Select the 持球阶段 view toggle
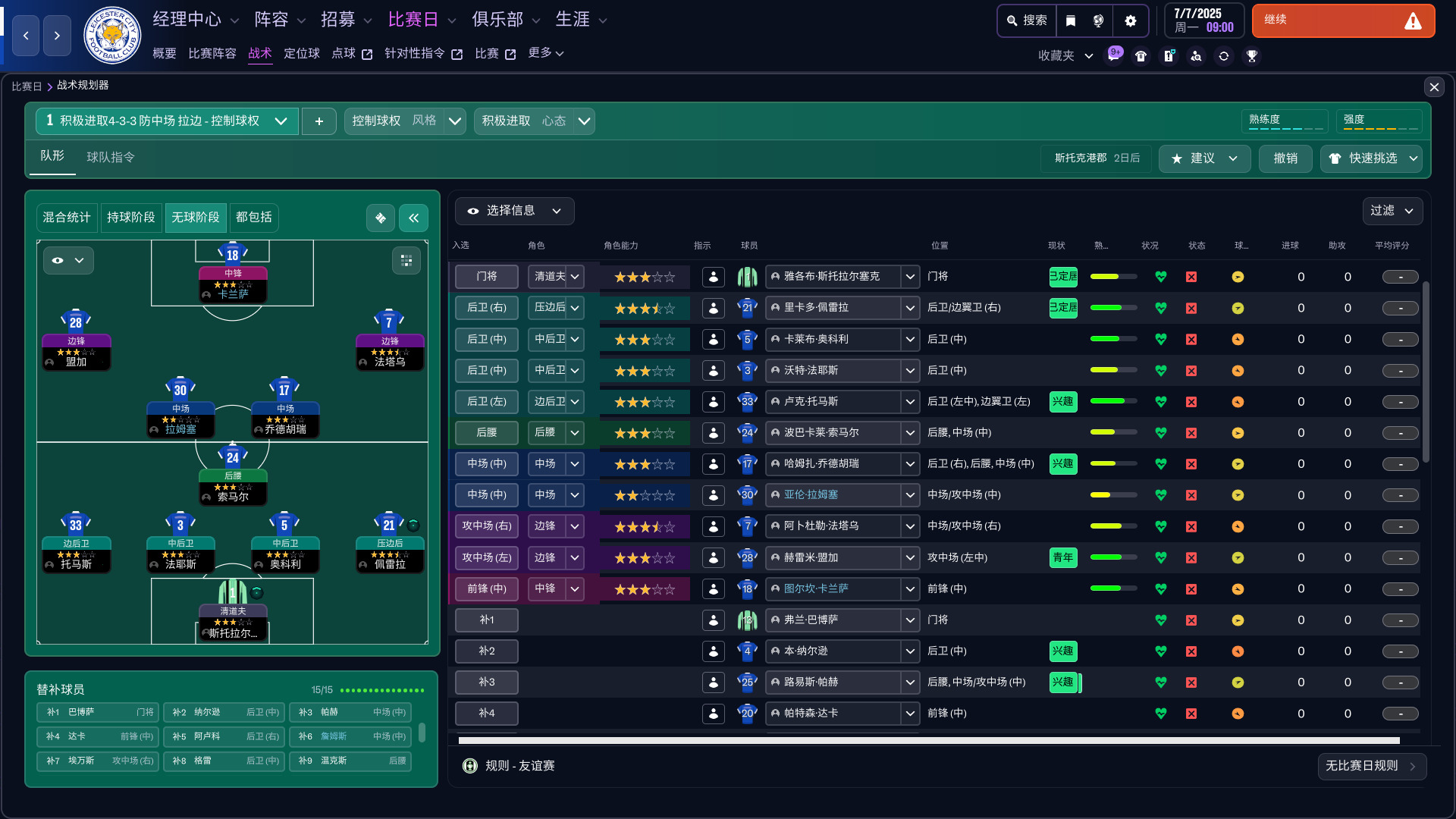The width and height of the screenshot is (1456, 819). pos(130,218)
